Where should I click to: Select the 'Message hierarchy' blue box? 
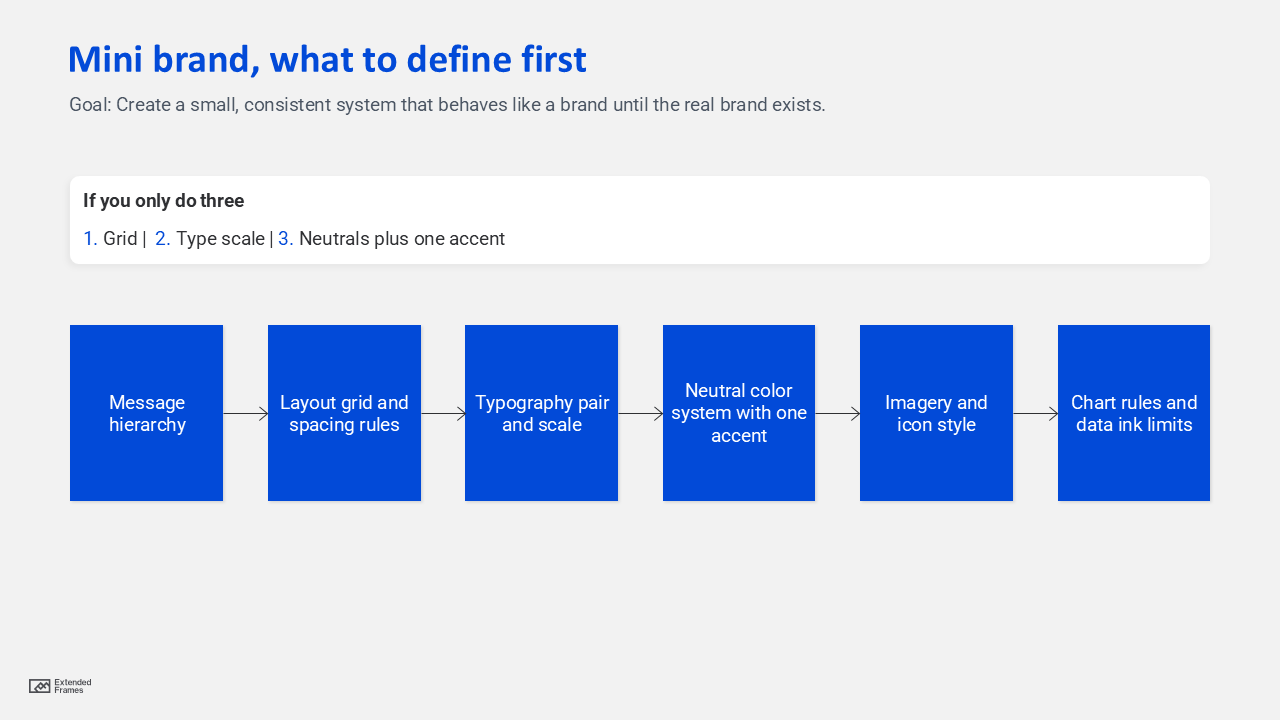tap(146, 413)
